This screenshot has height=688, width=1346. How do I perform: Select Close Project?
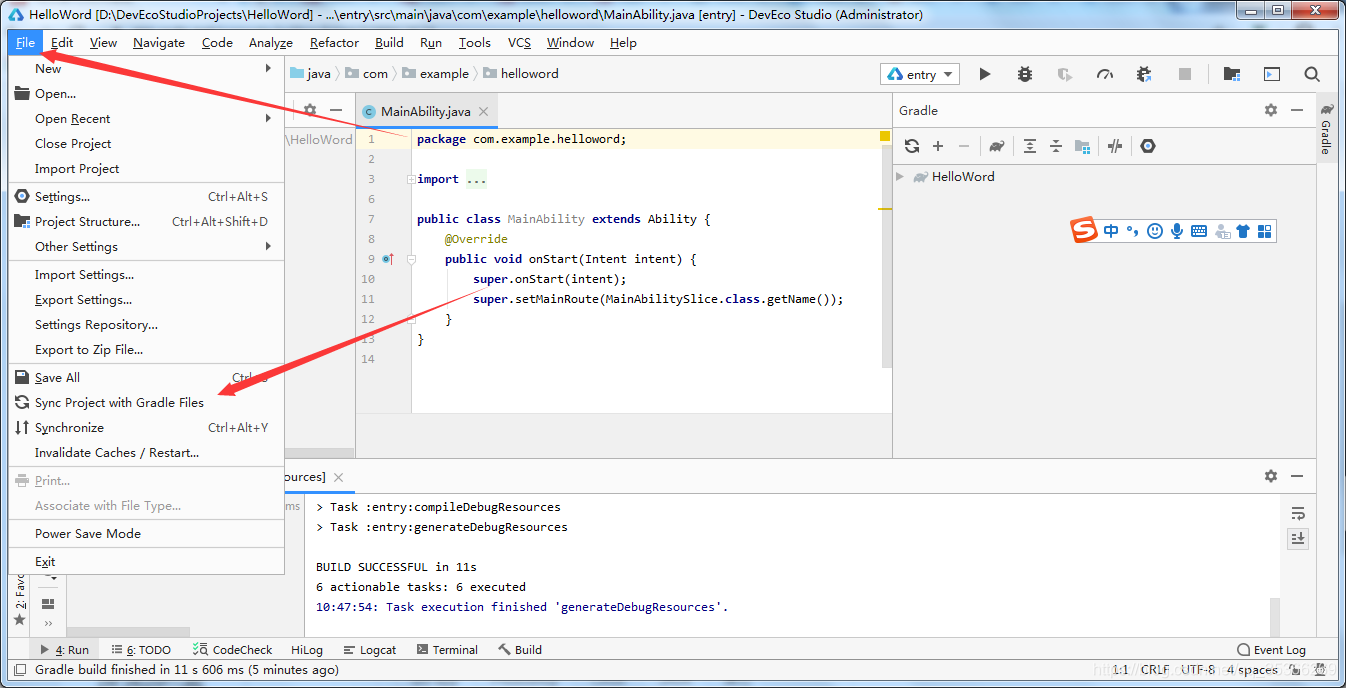147,143
